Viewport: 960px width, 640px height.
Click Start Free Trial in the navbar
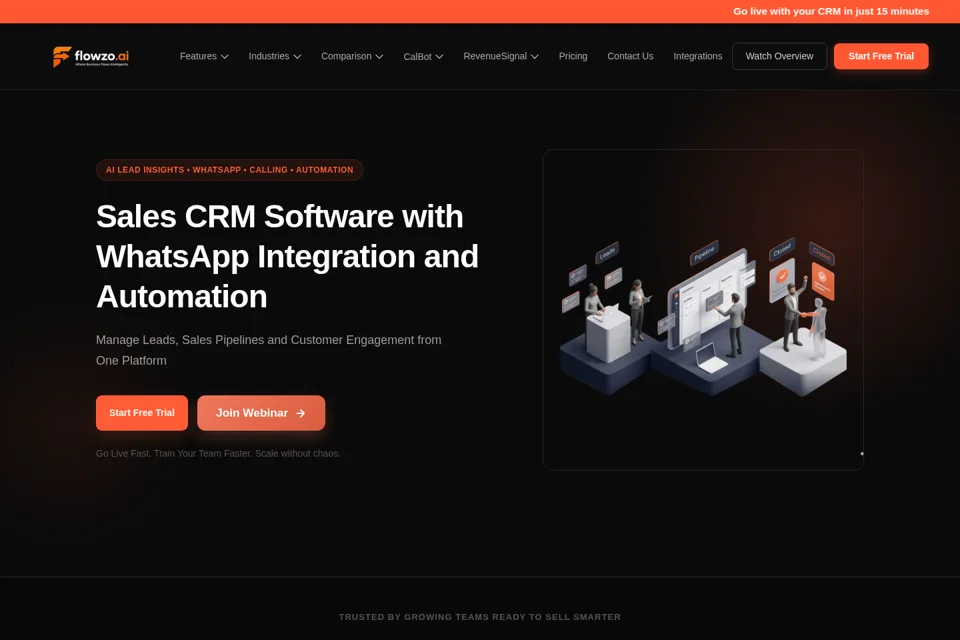tap(881, 56)
